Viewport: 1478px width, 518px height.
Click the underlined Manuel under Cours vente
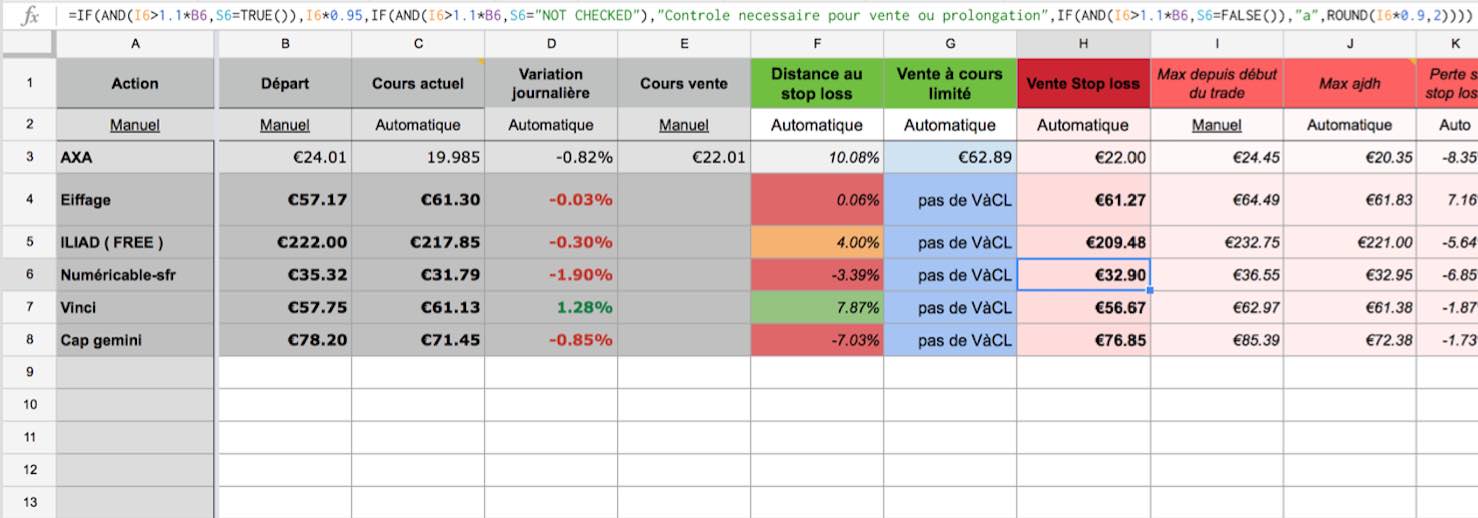[684, 125]
